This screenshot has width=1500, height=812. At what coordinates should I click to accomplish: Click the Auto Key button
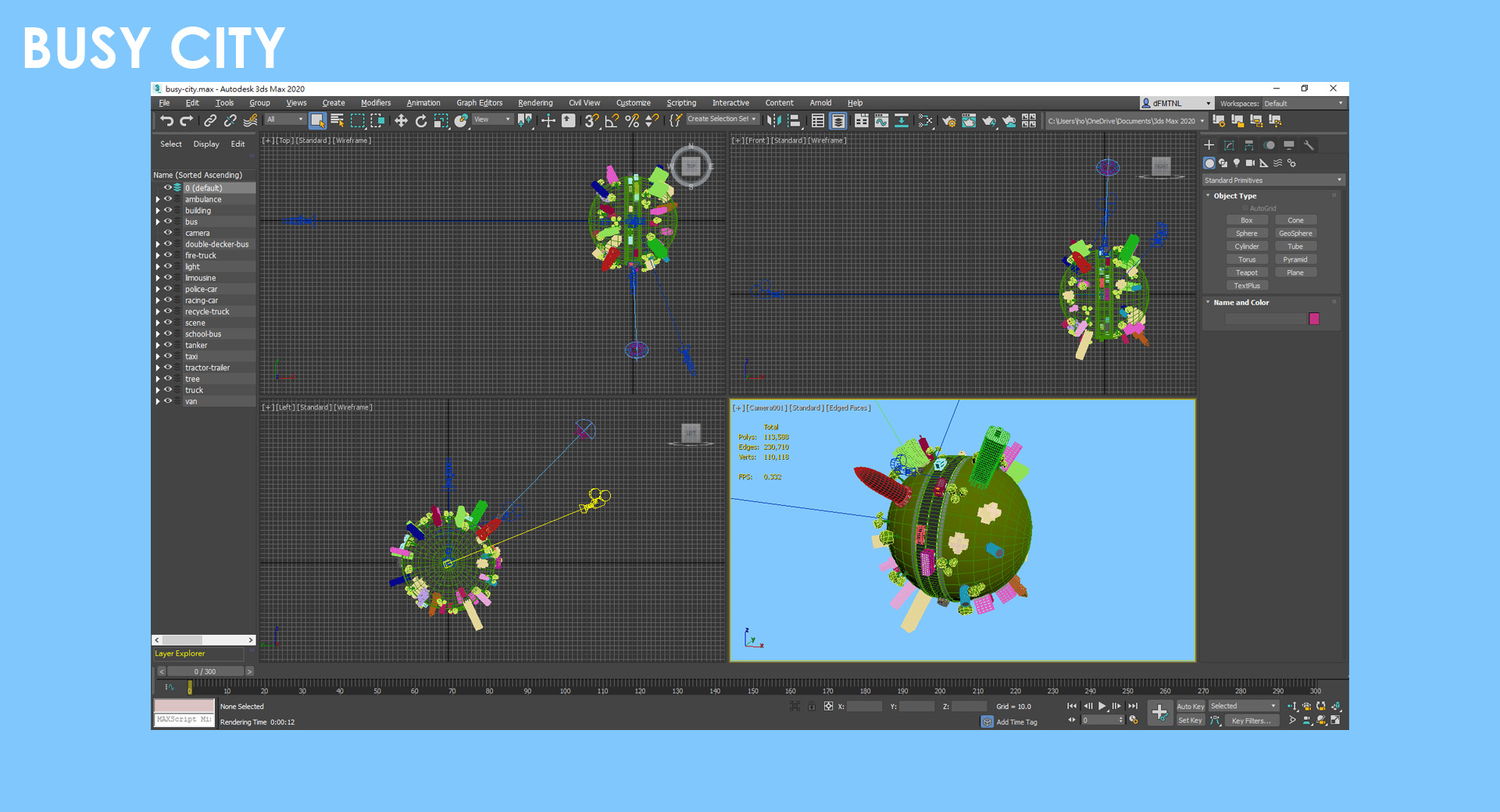point(1190,707)
